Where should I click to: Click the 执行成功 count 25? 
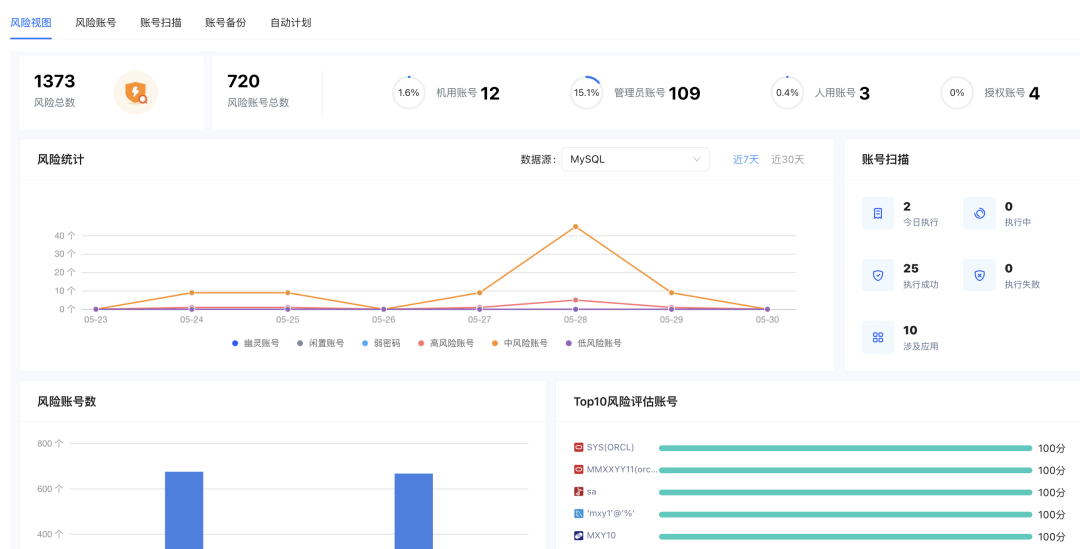point(911,269)
